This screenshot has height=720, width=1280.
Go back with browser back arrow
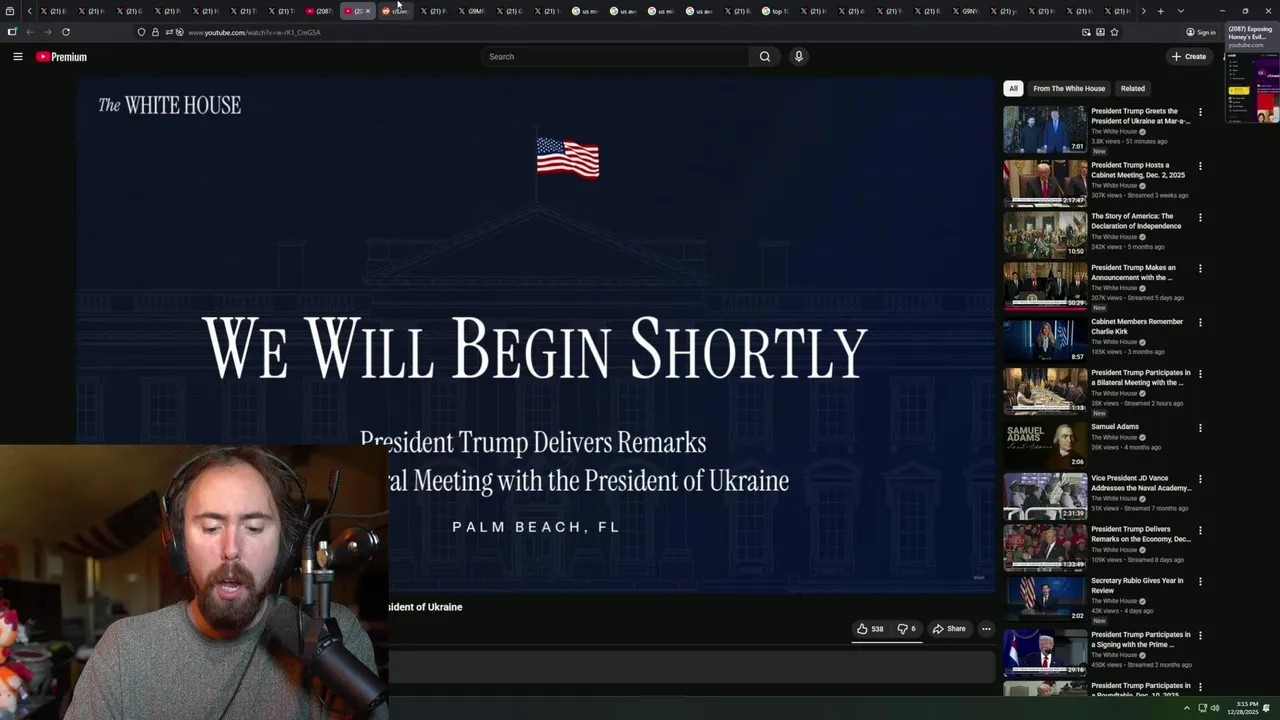[30, 32]
